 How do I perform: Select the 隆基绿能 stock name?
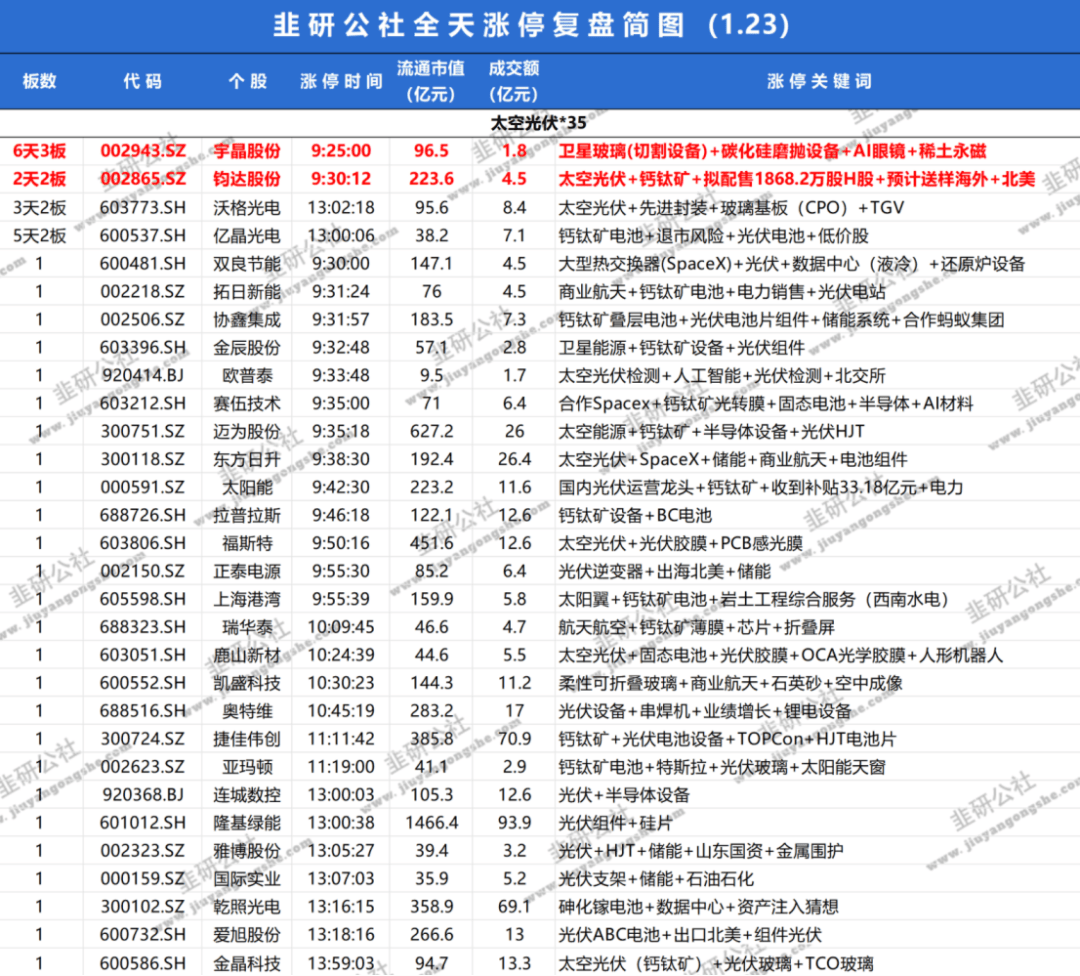[248, 823]
